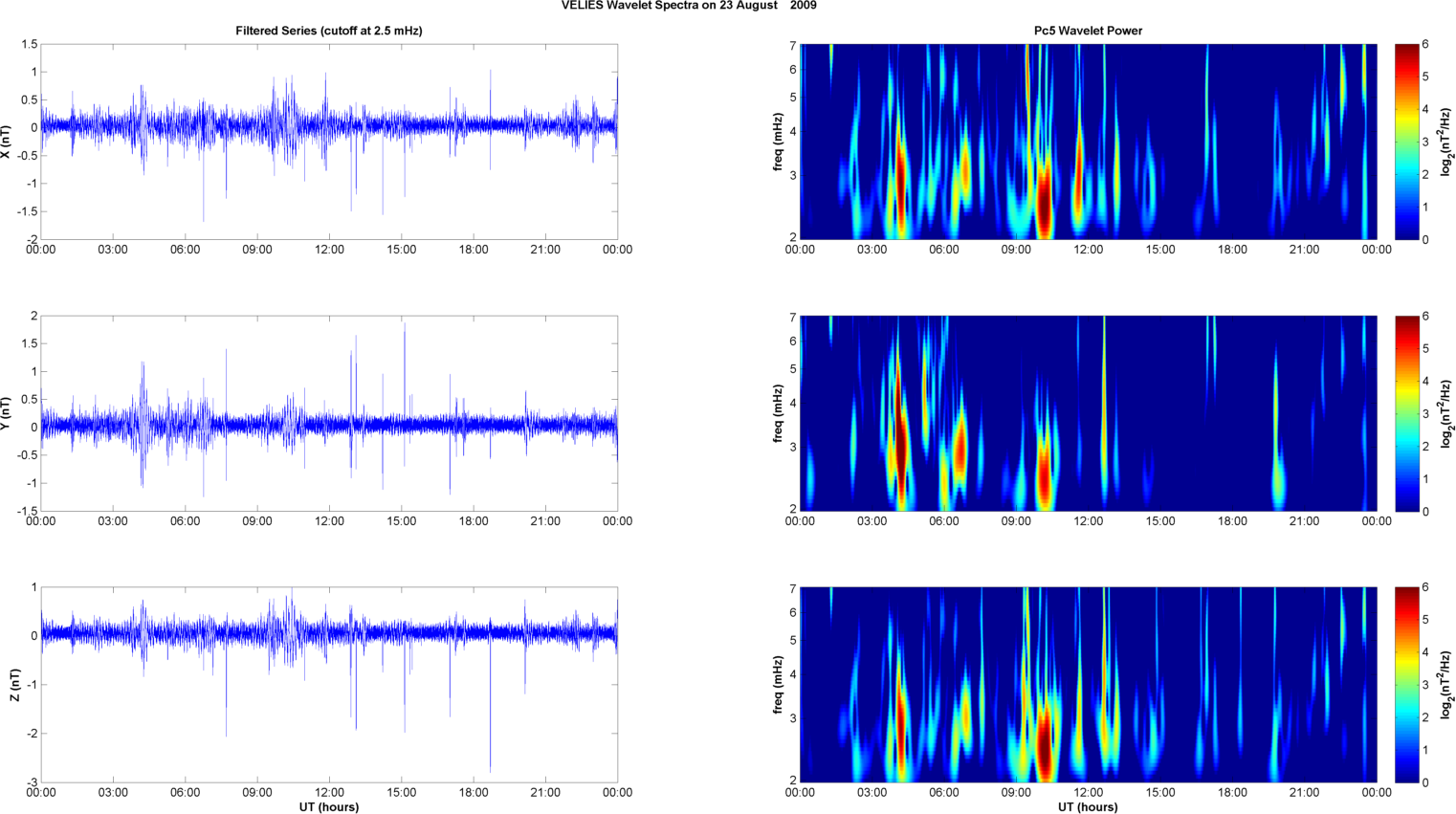Select the "Pc5 Wavelet Power" heading
Screen dimensions: 1456x814
click(x=1088, y=31)
